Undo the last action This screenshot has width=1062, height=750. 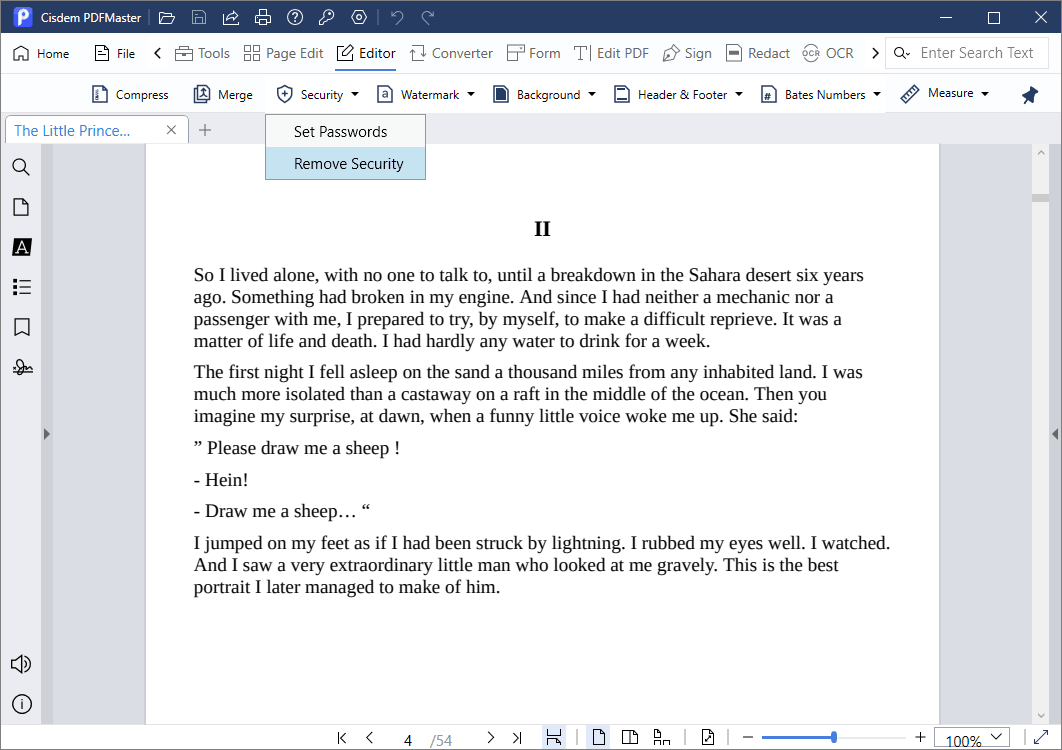point(398,18)
